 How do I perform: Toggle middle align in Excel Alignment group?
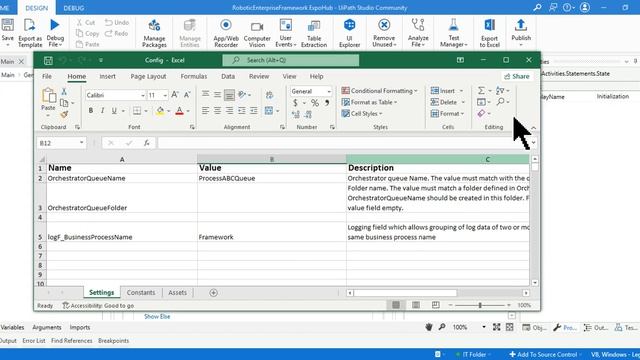(218, 95)
